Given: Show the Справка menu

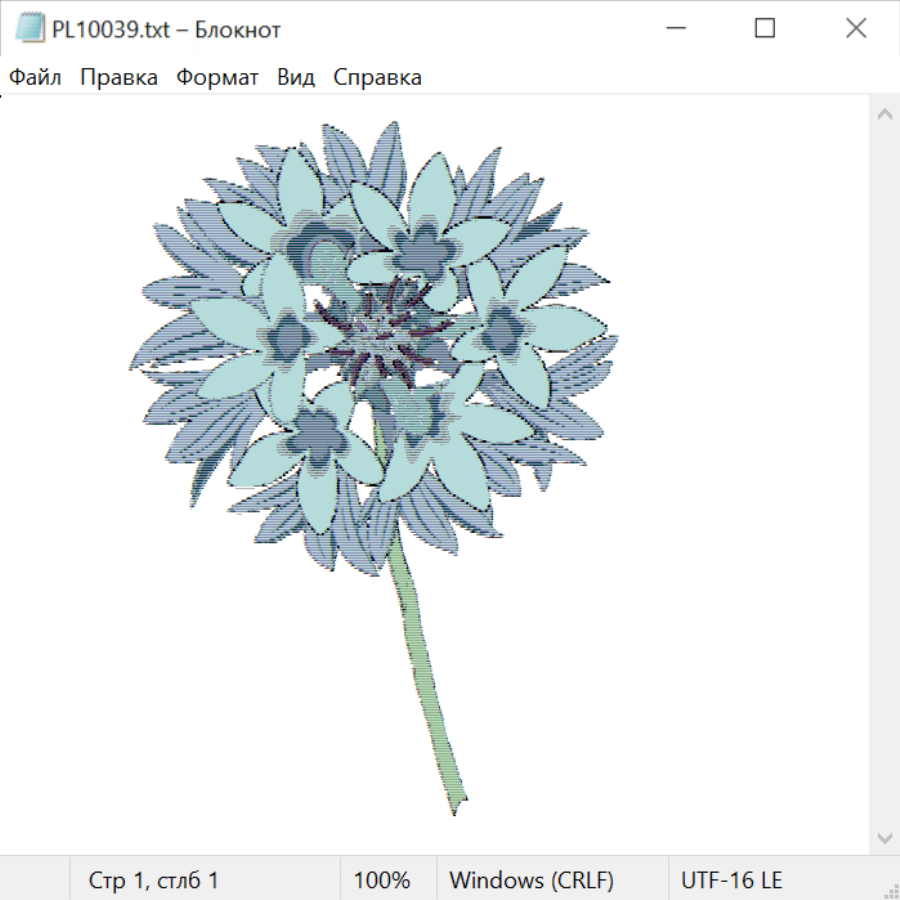Looking at the screenshot, I should (377, 77).
